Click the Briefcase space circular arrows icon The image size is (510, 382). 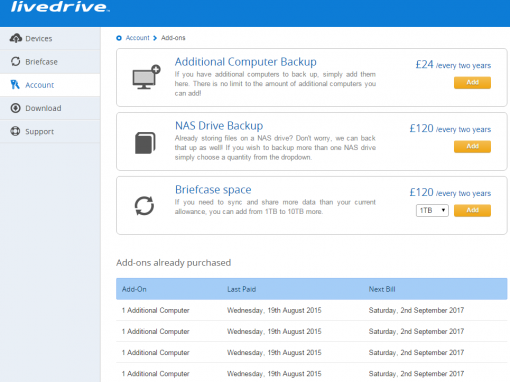[144, 205]
